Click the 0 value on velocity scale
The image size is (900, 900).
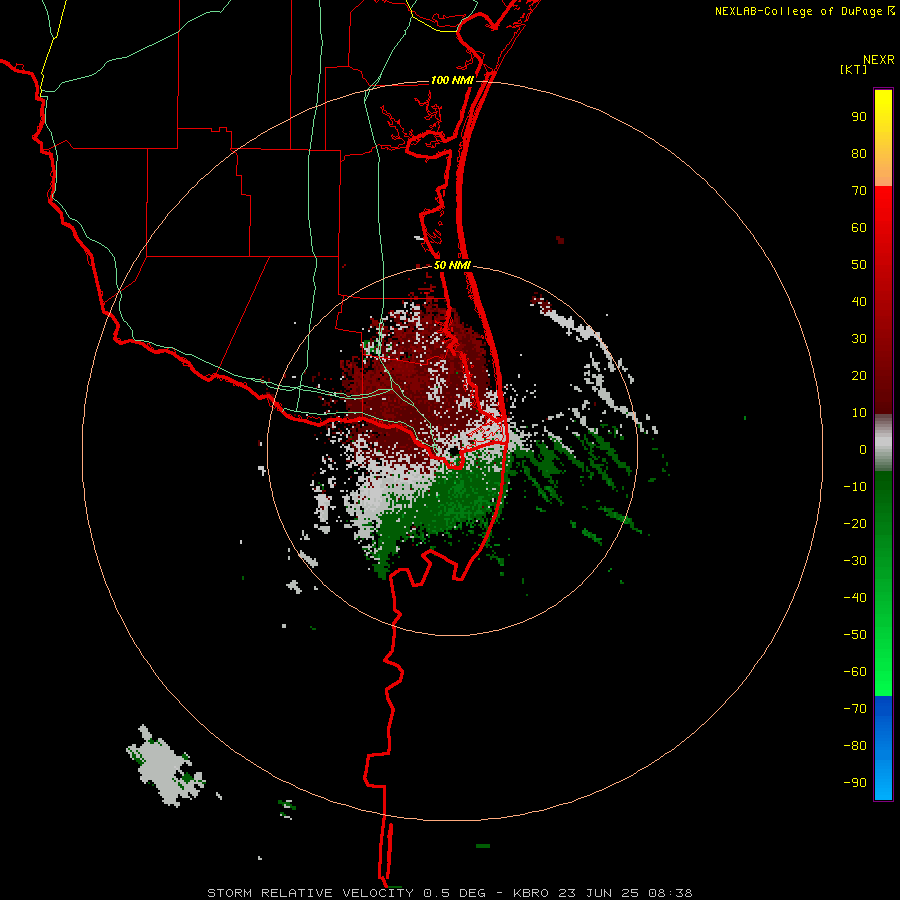(863, 450)
